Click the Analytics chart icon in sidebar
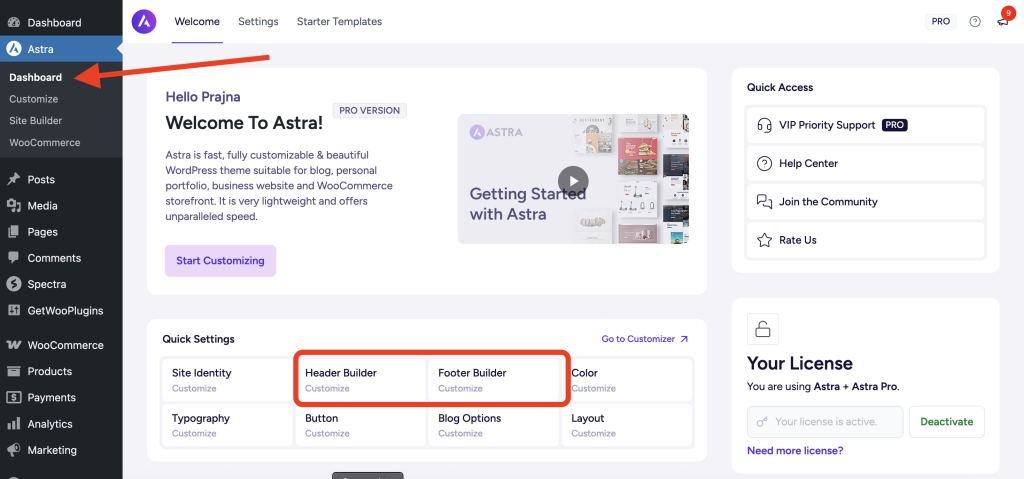This screenshot has width=1024, height=479. [14, 424]
